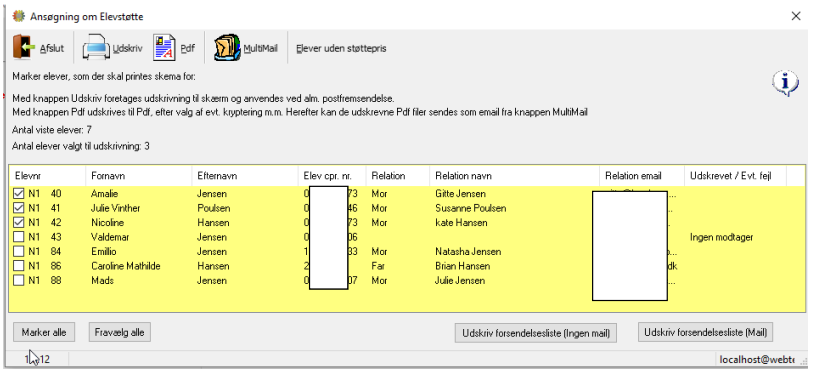814x373 pixels.
Task: Click Udskriv forsendelsesliste (Ingen mail)
Action: point(536,334)
